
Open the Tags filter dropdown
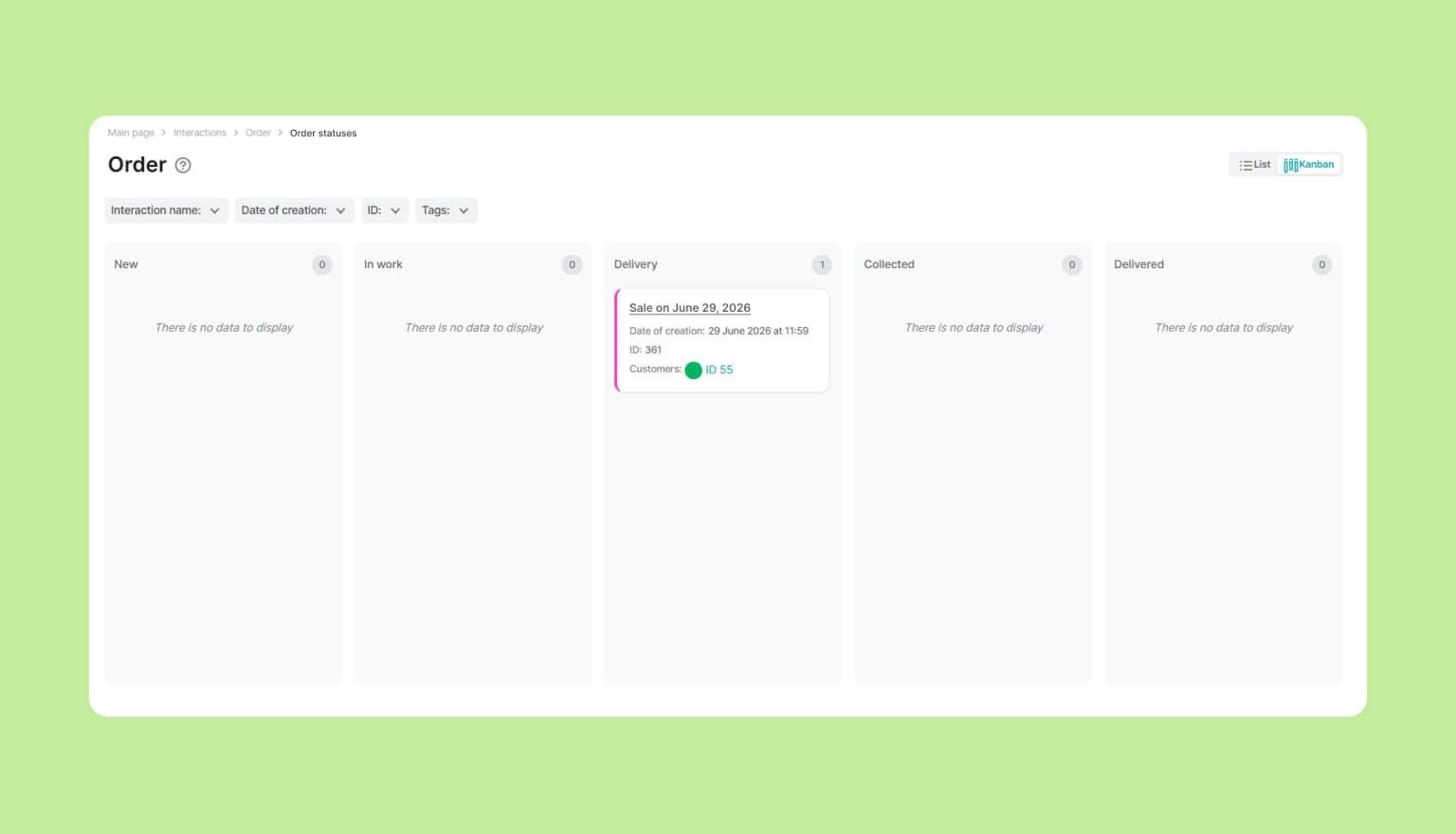pyautogui.click(x=446, y=210)
